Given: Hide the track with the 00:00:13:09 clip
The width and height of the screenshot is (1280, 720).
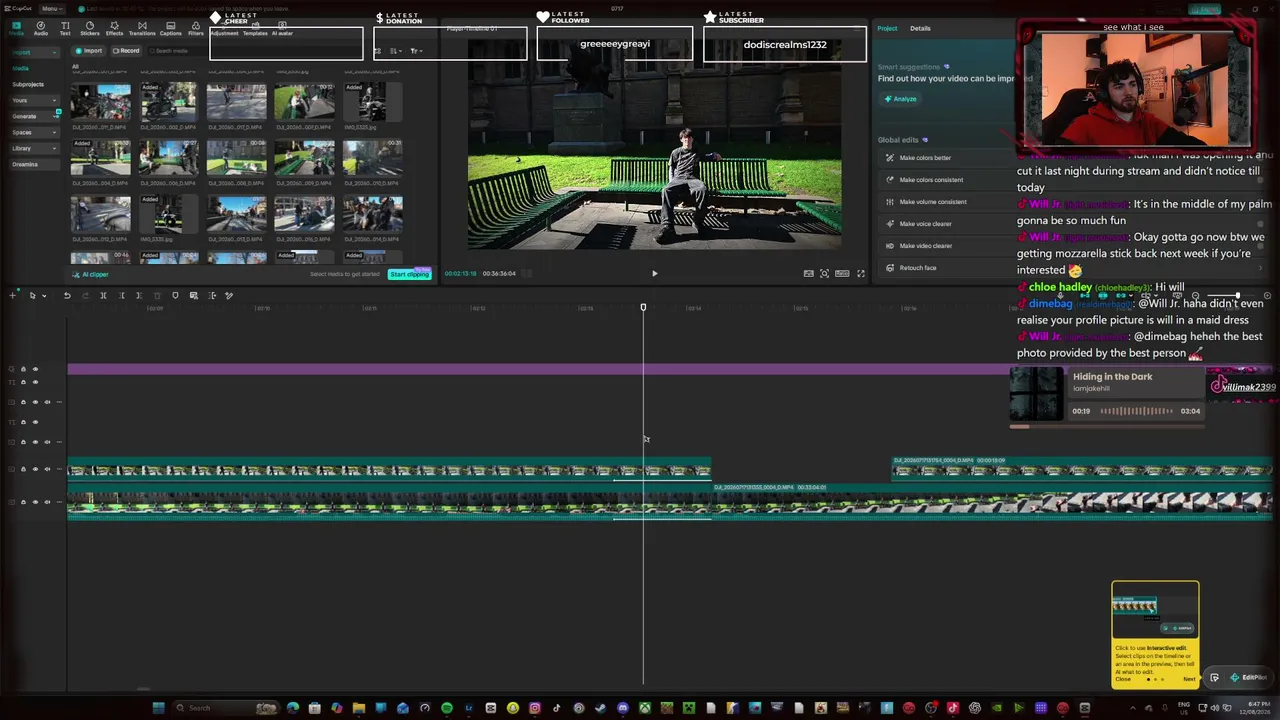Looking at the screenshot, I should 35,469.
